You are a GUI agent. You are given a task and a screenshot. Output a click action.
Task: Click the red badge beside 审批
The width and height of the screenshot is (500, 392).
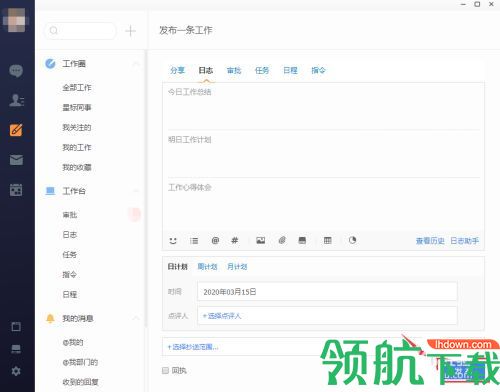(134, 214)
